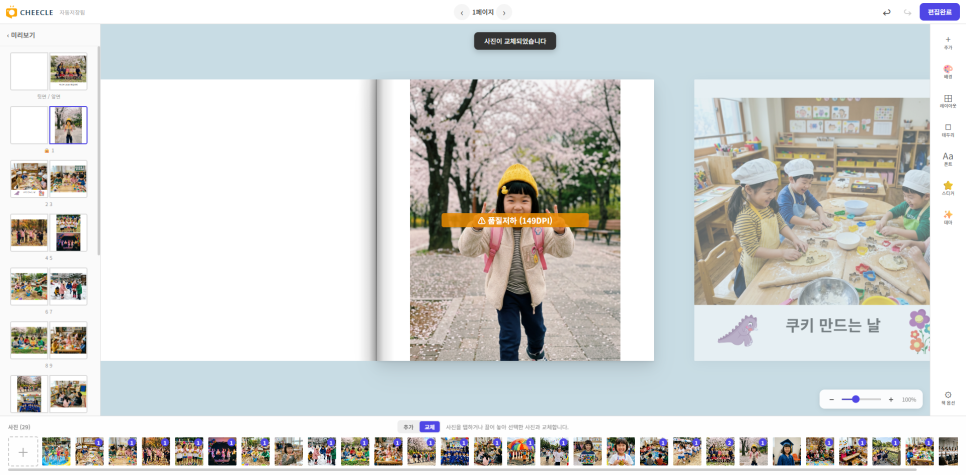Open the Aa 폰트 font tool
Screen dimensions: 966x475
(948, 160)
